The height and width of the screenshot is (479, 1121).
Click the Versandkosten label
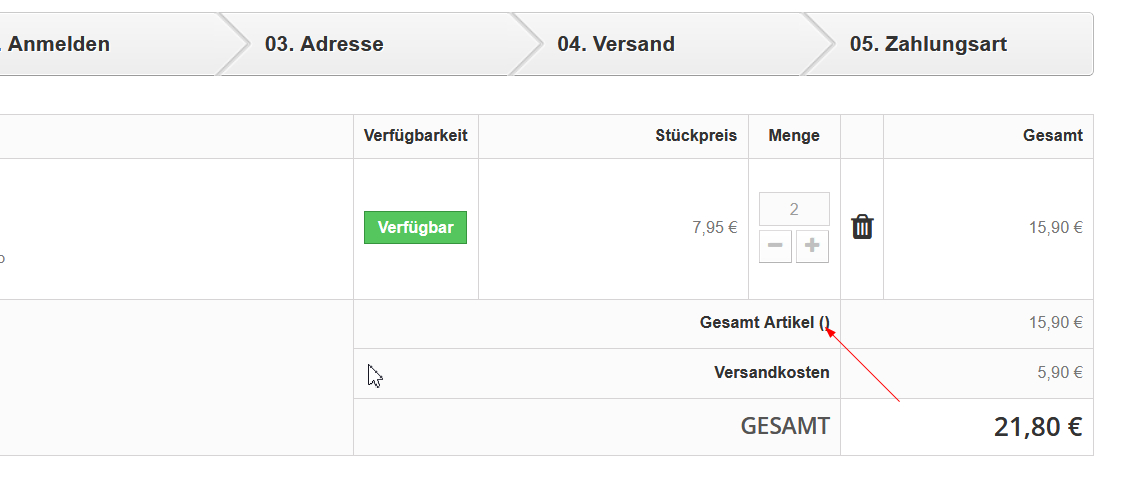click(x=771, y=373)
